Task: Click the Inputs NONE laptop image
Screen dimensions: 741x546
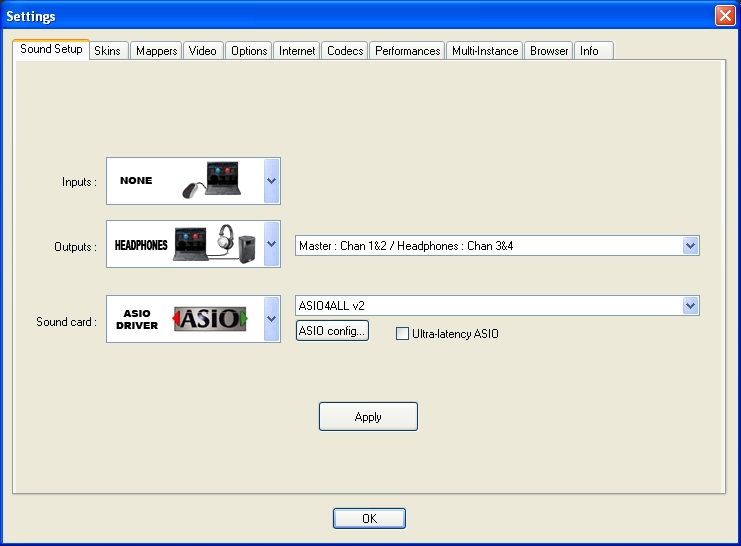Action: (212, 181)
